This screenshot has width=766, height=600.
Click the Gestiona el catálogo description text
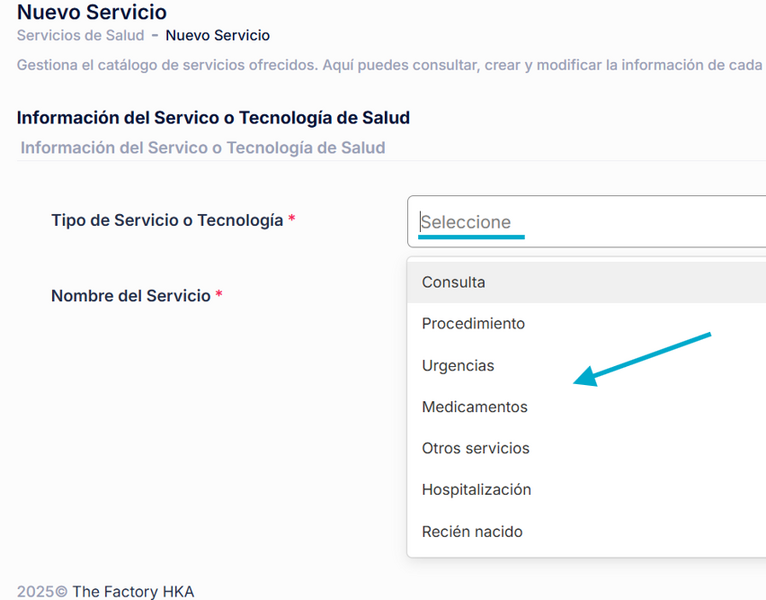pyautogui.click(x=390, y=65)
